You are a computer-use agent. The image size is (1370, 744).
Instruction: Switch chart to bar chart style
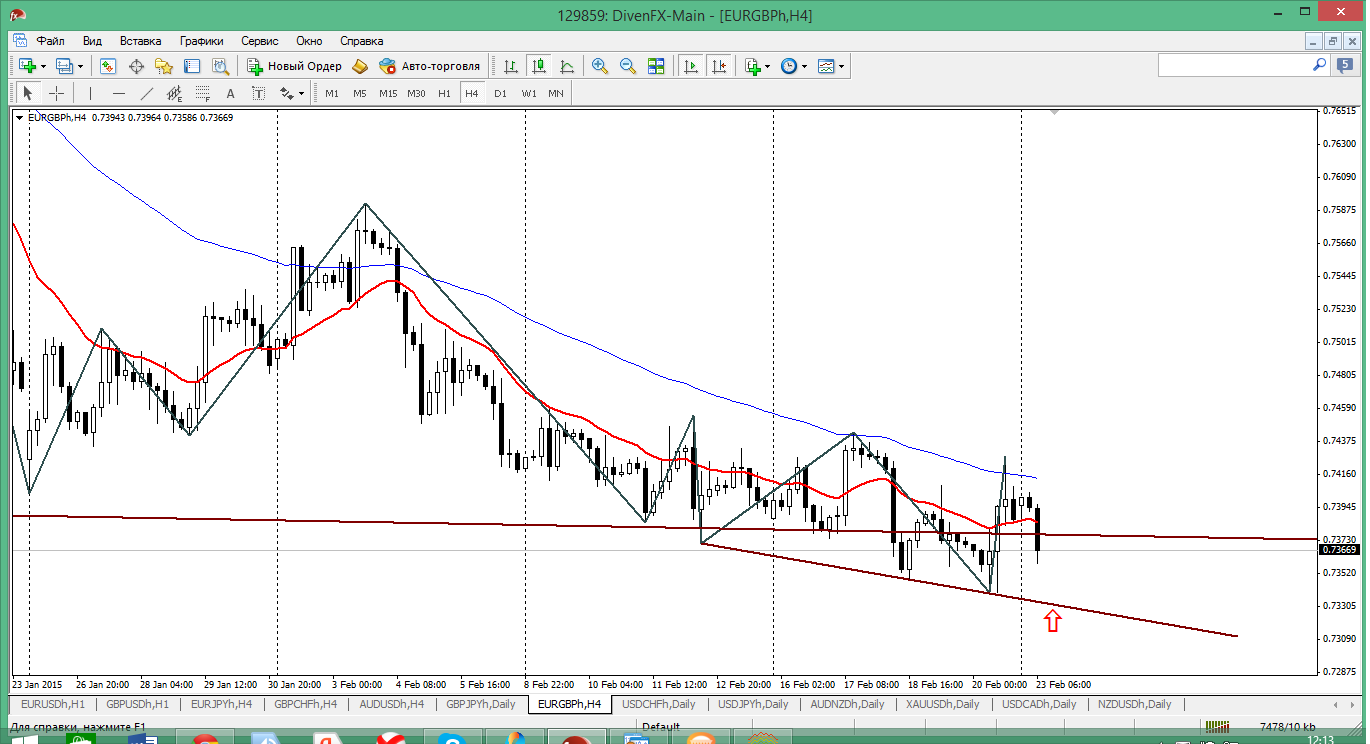pyautogui.click(x=511, y=66)
